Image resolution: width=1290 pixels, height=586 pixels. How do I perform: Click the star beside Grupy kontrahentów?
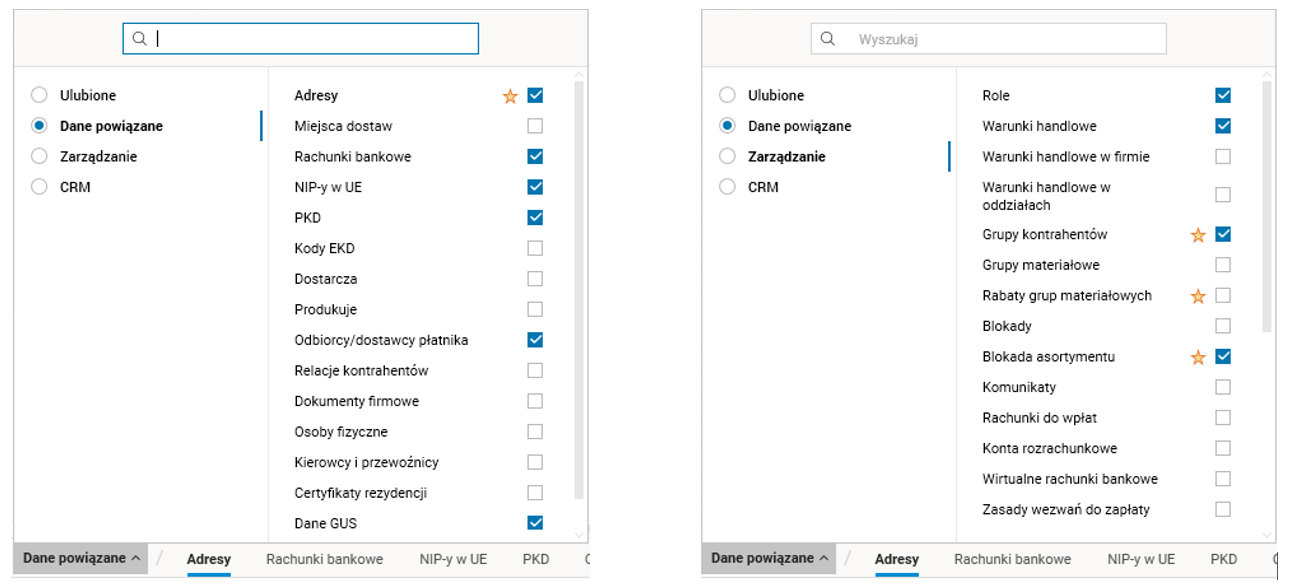1198,235
